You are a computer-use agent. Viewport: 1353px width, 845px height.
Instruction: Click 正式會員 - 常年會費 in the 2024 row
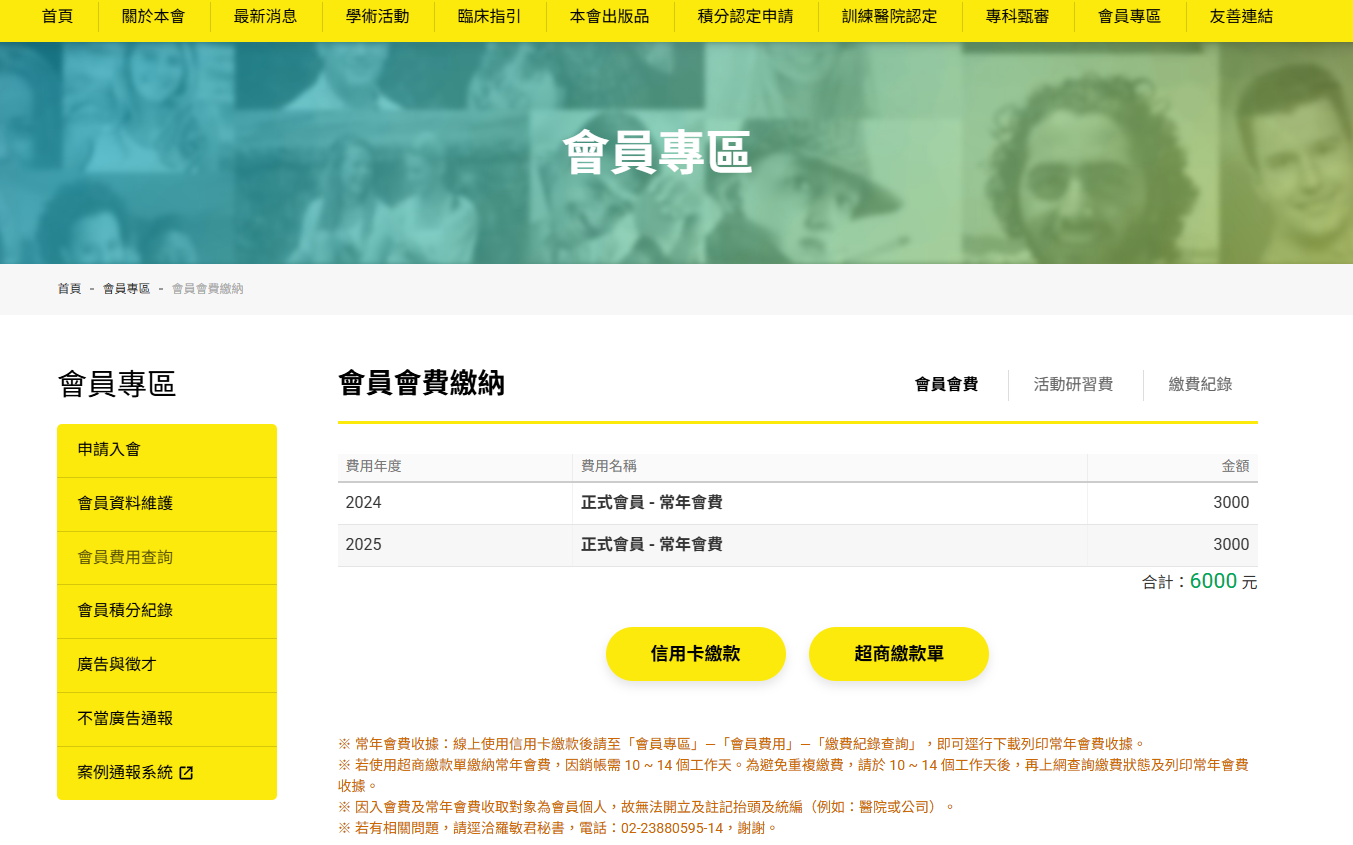pyautogui.click(x=652, y=503)
